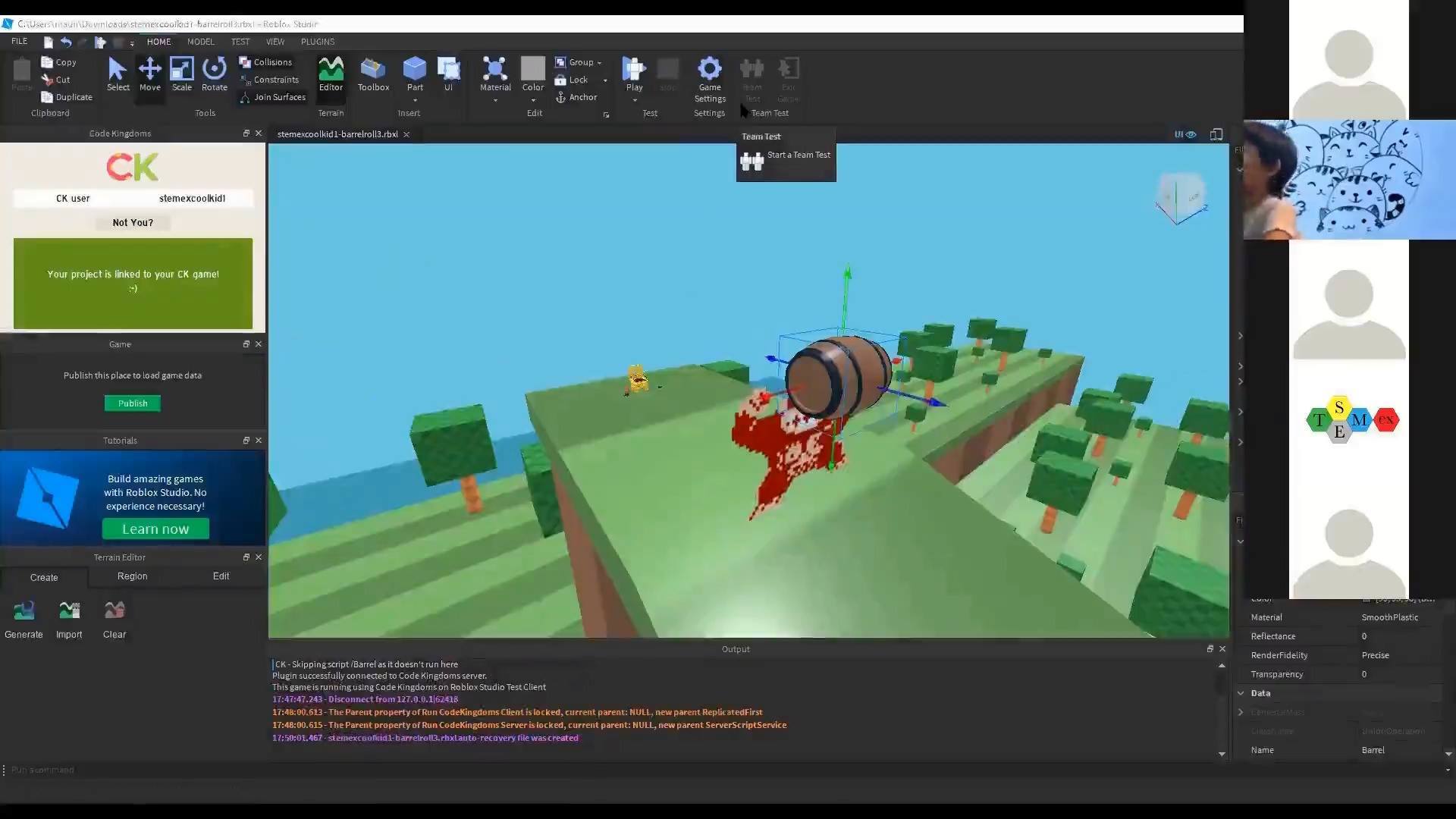Click the Name property value Barrel
This screenshot has width=1456, height=819.
(1373, 750)
